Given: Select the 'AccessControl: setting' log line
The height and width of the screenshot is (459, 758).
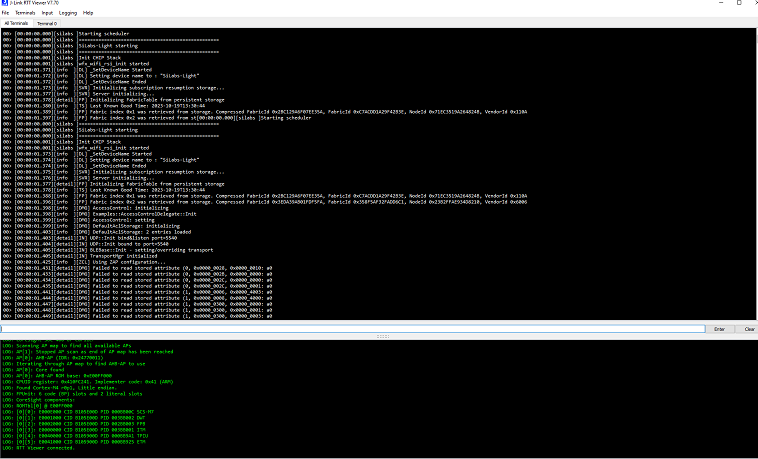Looking at the screenshot, I should [78, 220].
